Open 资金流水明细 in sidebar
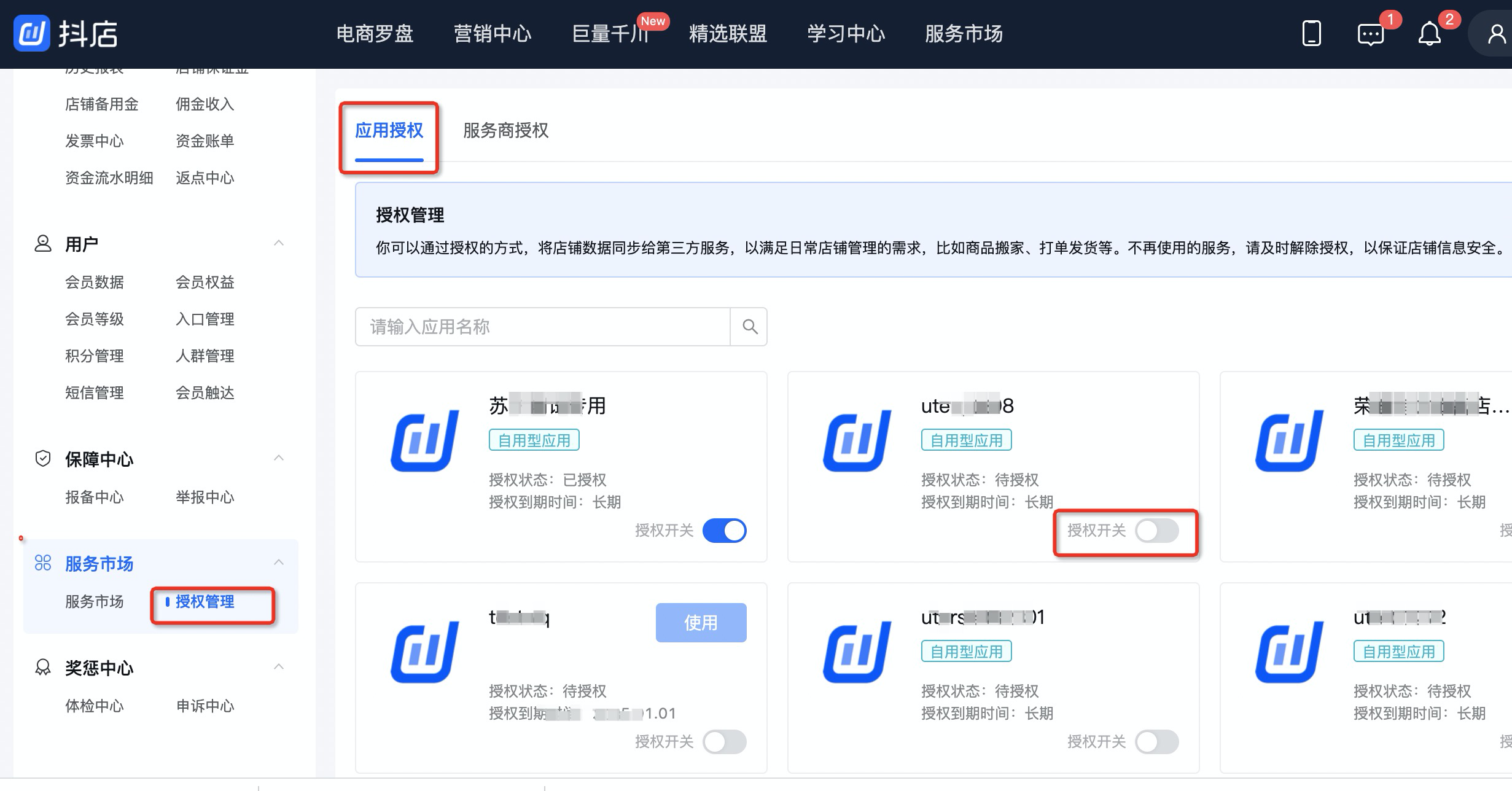 click(109, 178)
